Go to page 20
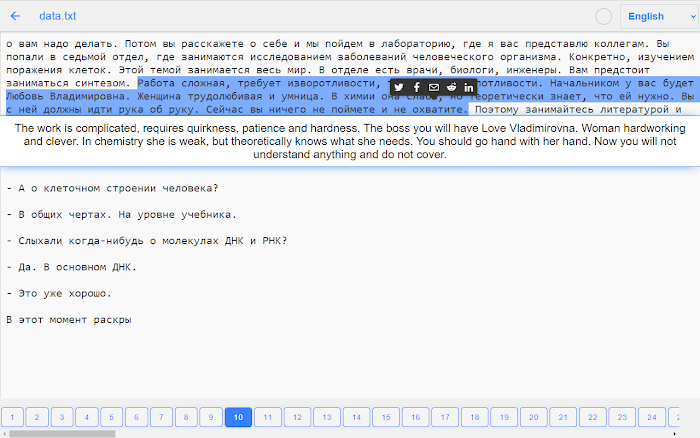Image resolution: width=700 pixels, height=438 pixels. pos(533,417)
